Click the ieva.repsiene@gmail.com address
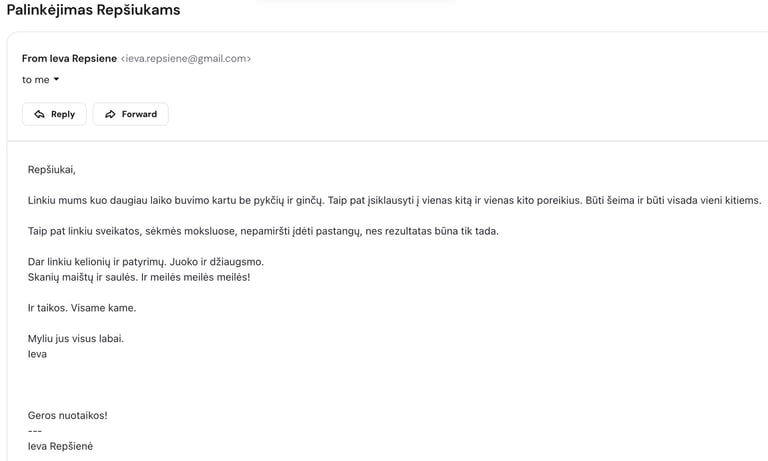768x461 pixels. [x=185, y=58]
